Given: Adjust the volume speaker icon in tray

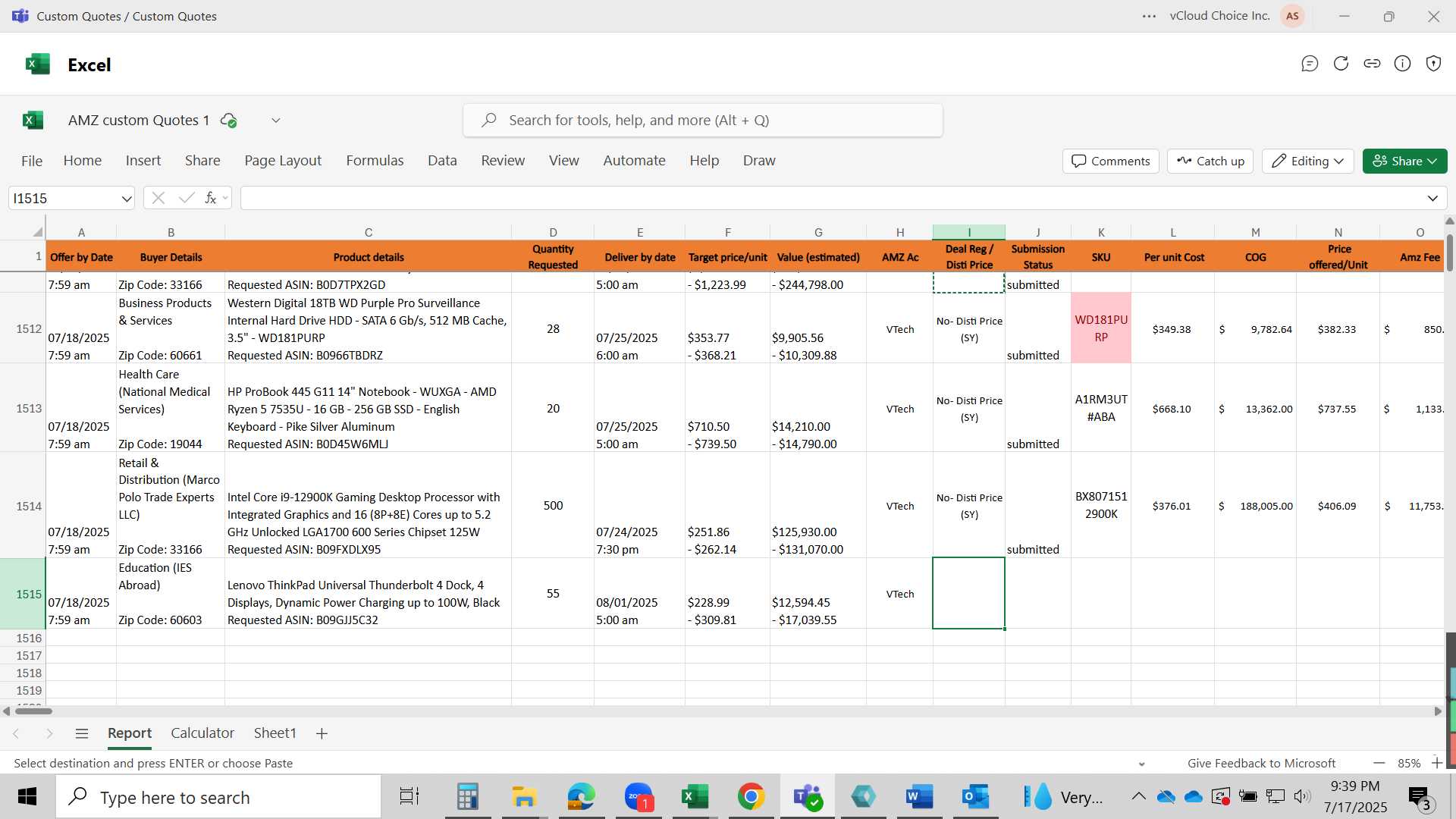Looking at the screenshot, I should 1302,796.
